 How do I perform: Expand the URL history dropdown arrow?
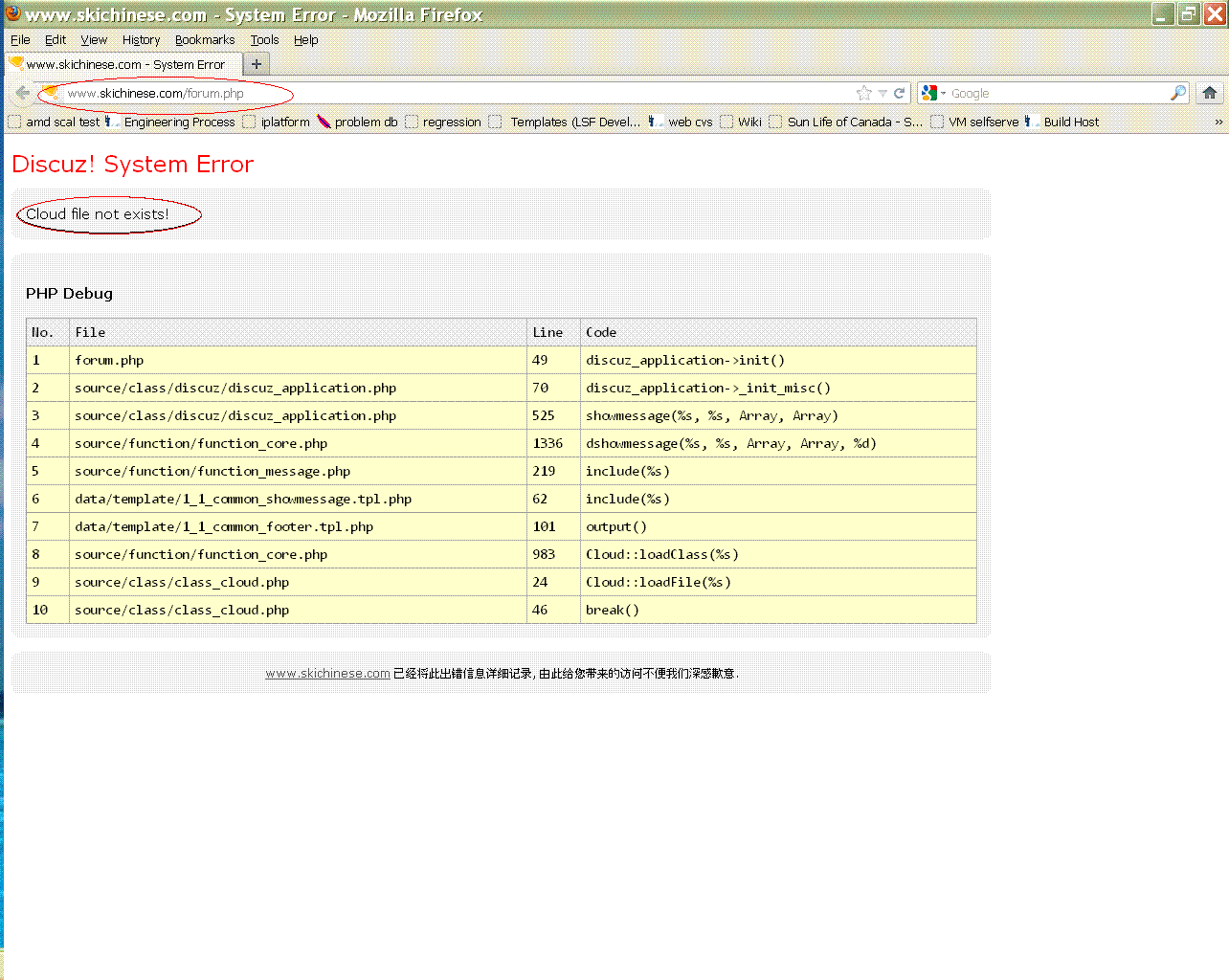point(883,93)
